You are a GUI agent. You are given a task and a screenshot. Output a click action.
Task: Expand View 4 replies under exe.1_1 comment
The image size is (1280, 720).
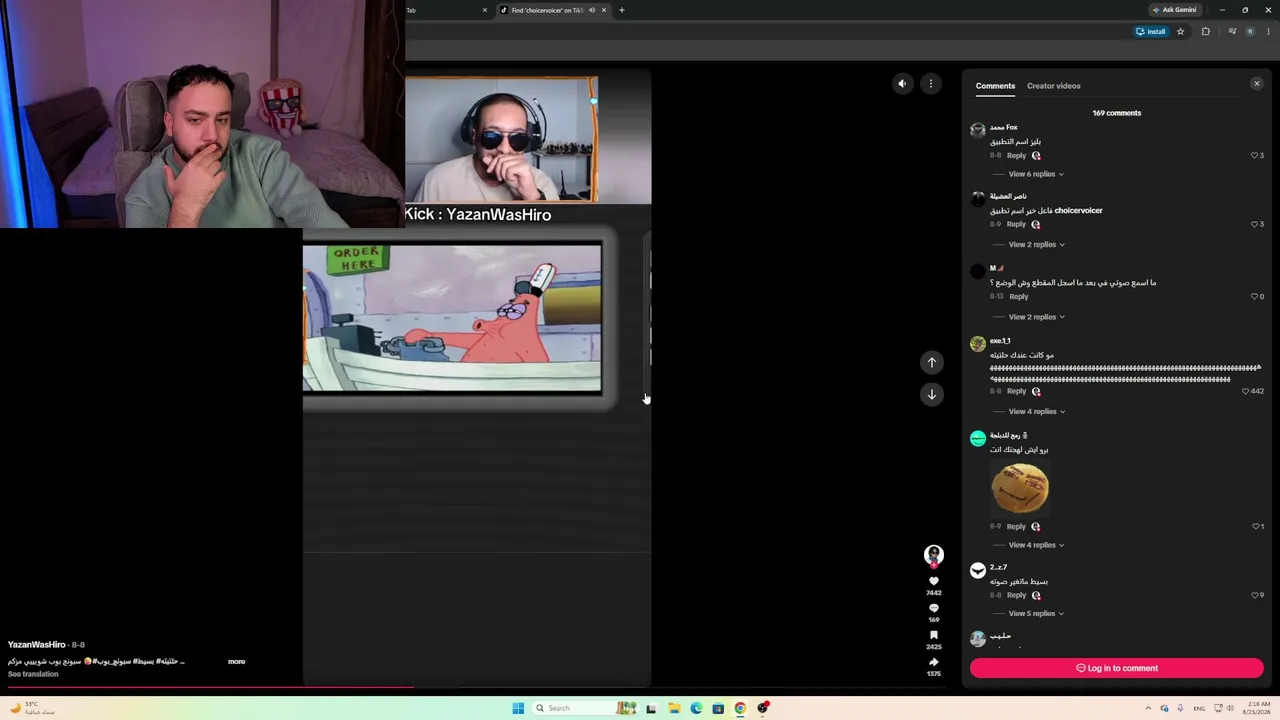click(1035, 411)
